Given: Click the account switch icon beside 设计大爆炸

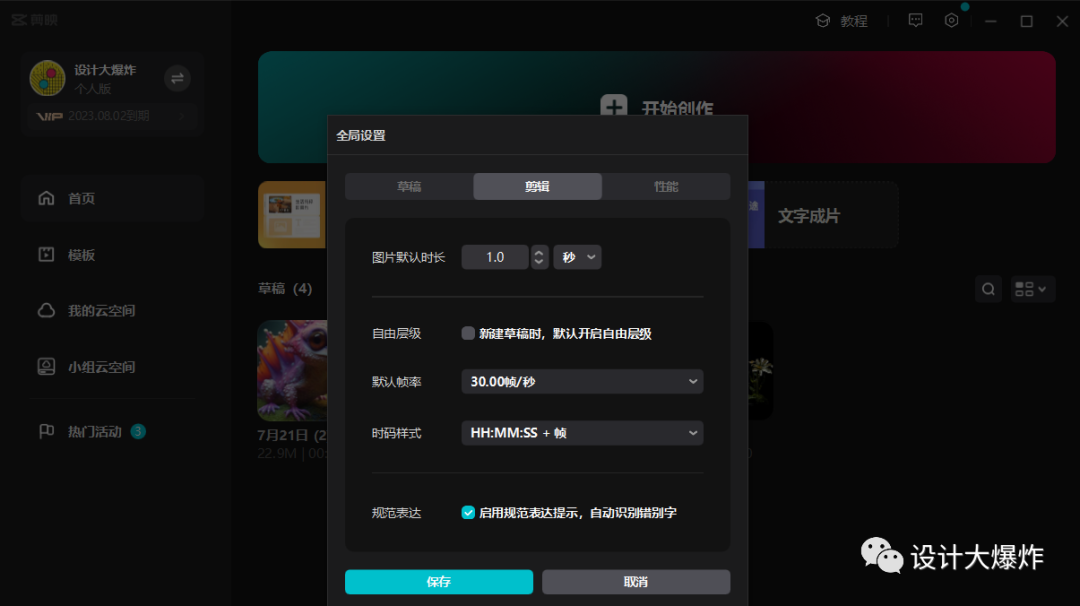Looking at the screenshot, I should [x=177, y=78].
